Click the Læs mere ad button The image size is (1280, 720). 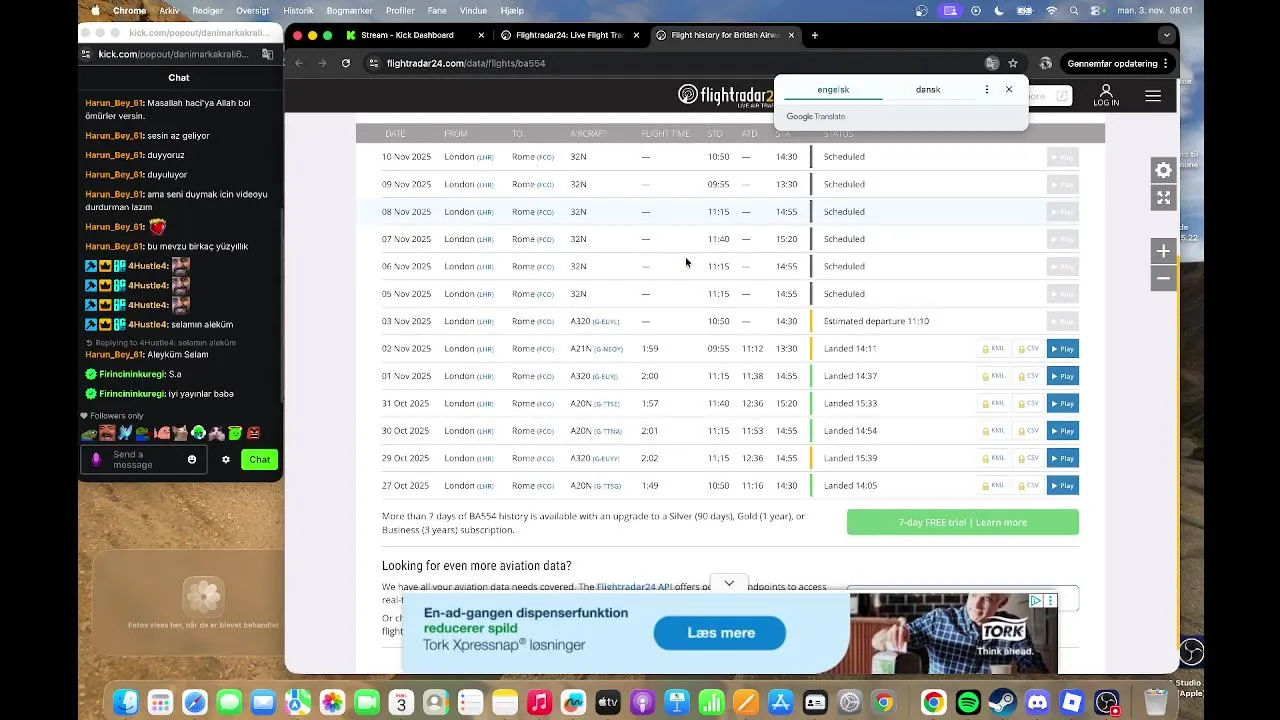(x=720, y=633)
